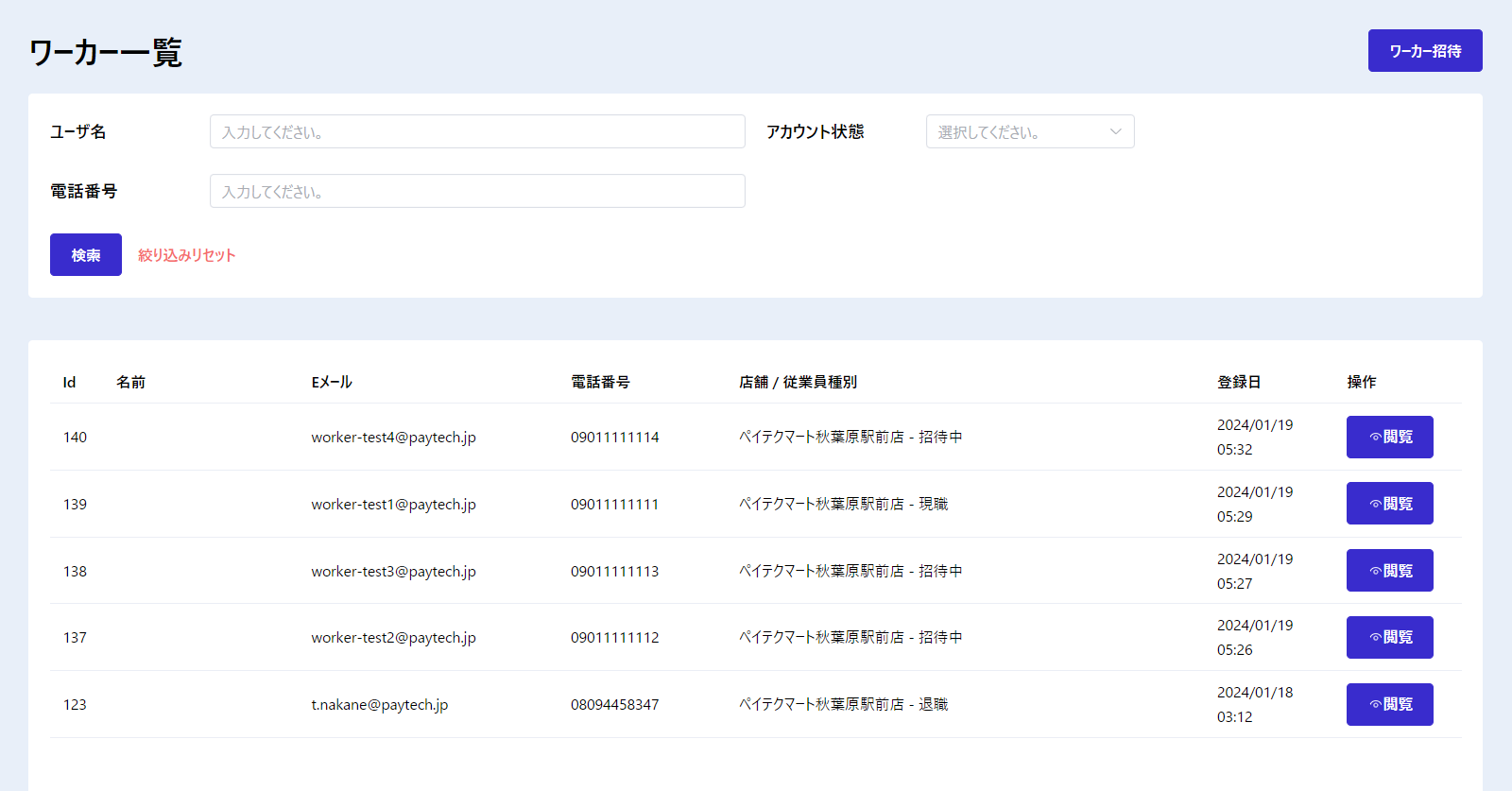The image size is (1512, 791).
Task: Select email t.nakane@paytech.jp
Action: tap(380, 705)
